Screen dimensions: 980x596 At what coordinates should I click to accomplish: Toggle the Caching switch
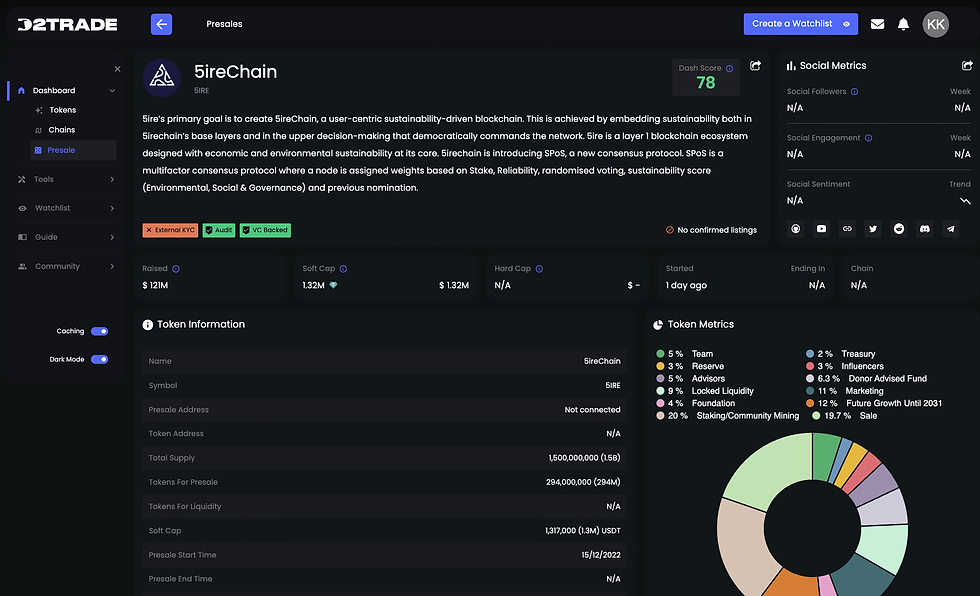pos(99,331)
